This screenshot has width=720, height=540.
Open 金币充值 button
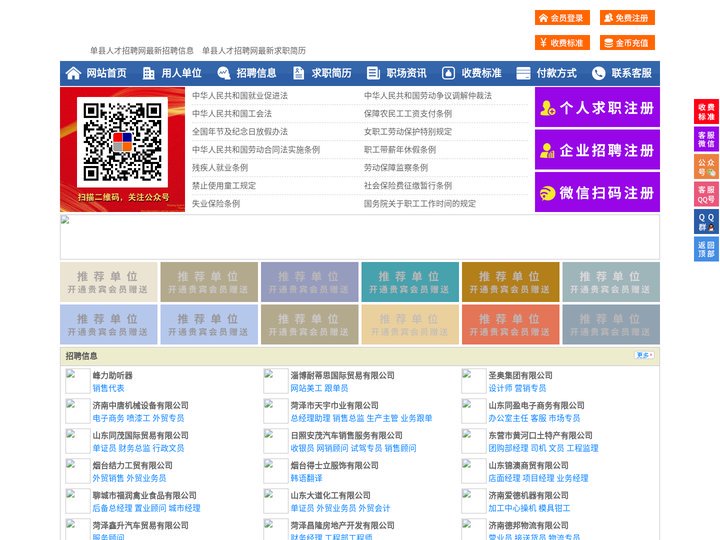point(627,43)
